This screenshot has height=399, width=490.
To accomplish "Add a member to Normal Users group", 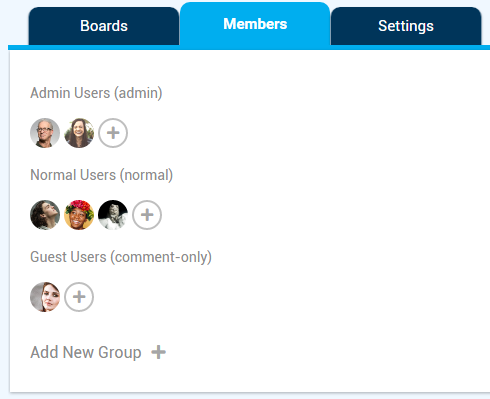I will 147,215.
